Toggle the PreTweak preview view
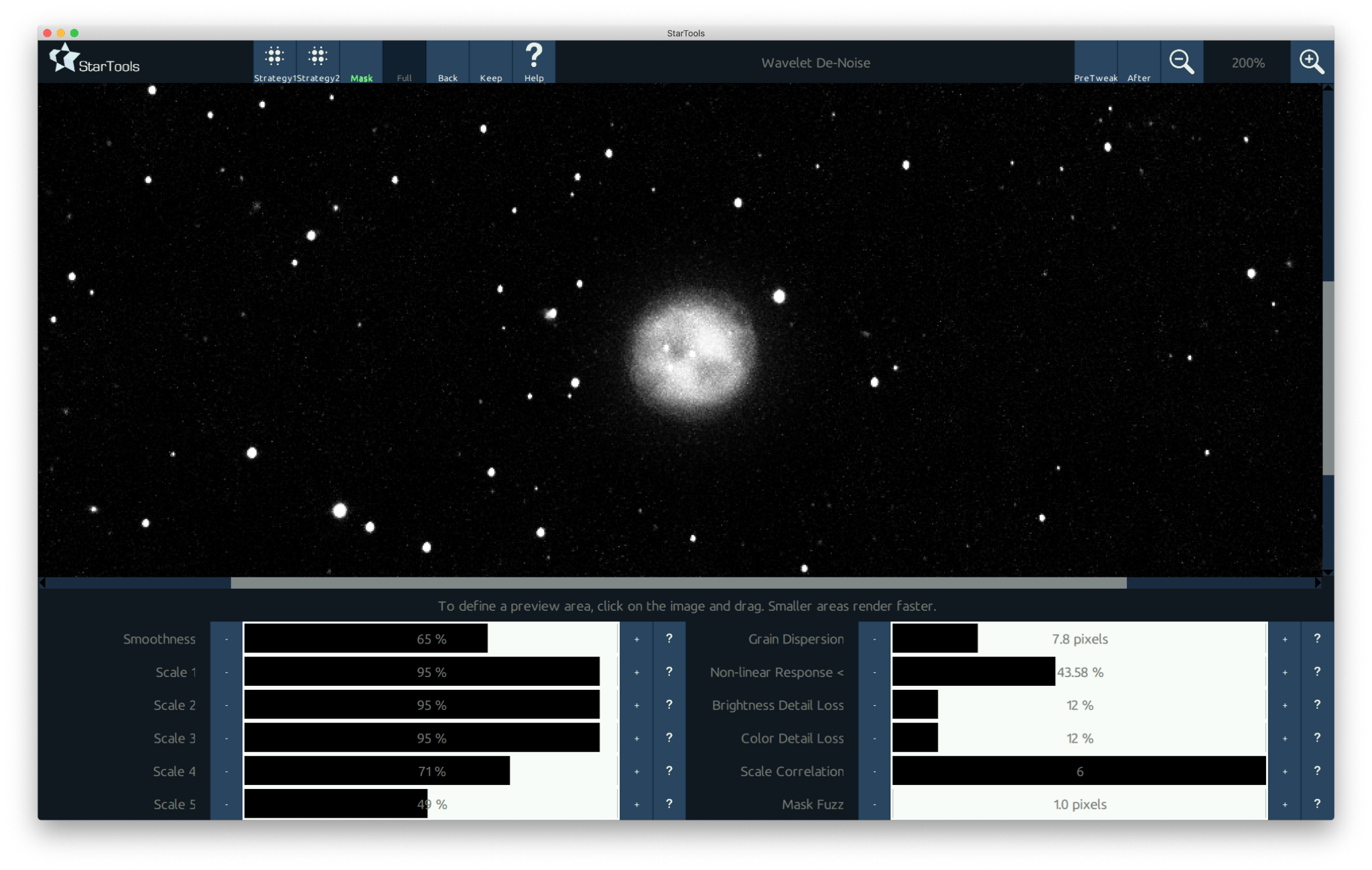This screenshot has height=870, width=1372. 1095,62
